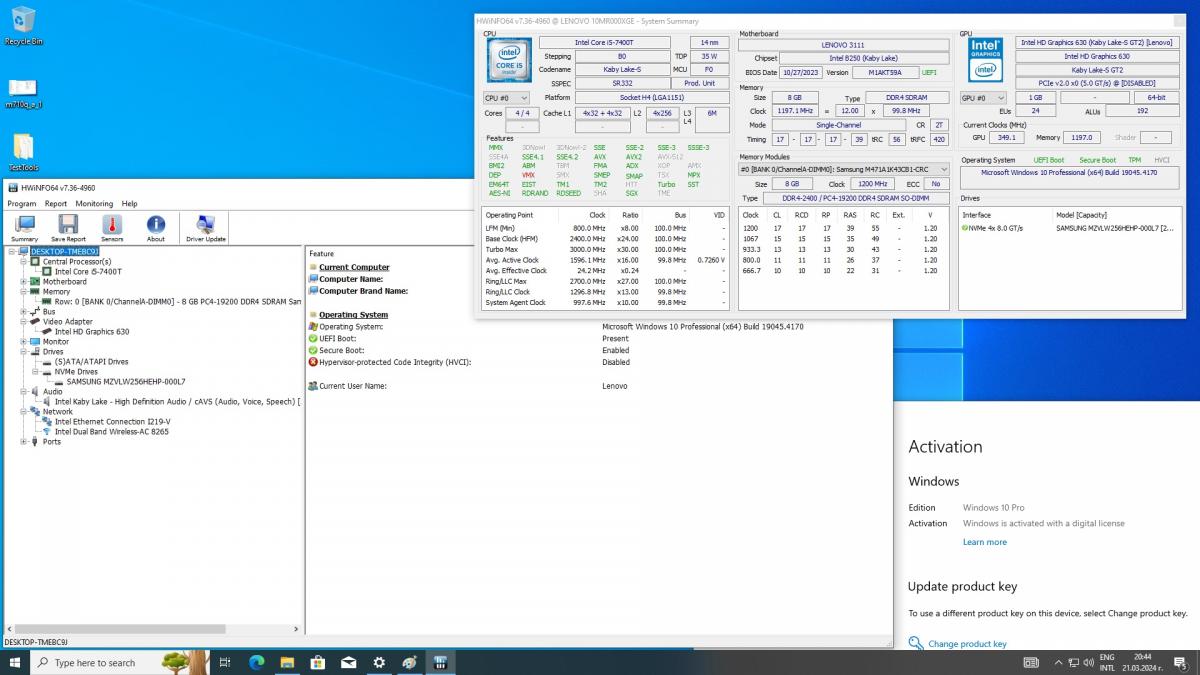Launch the Driver Update toolbar icon
1200x675 pixels.
(x=206, y=228)
